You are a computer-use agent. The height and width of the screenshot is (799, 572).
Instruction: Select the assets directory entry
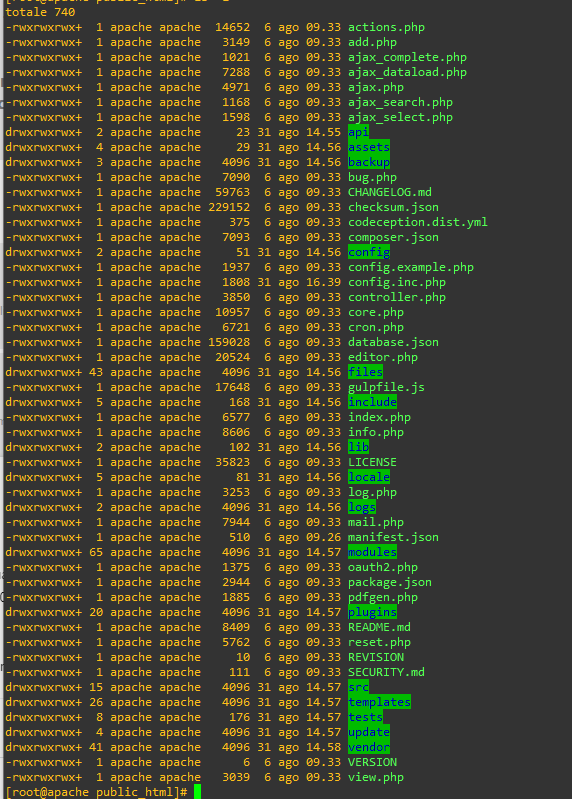click(x=369, y=147)
